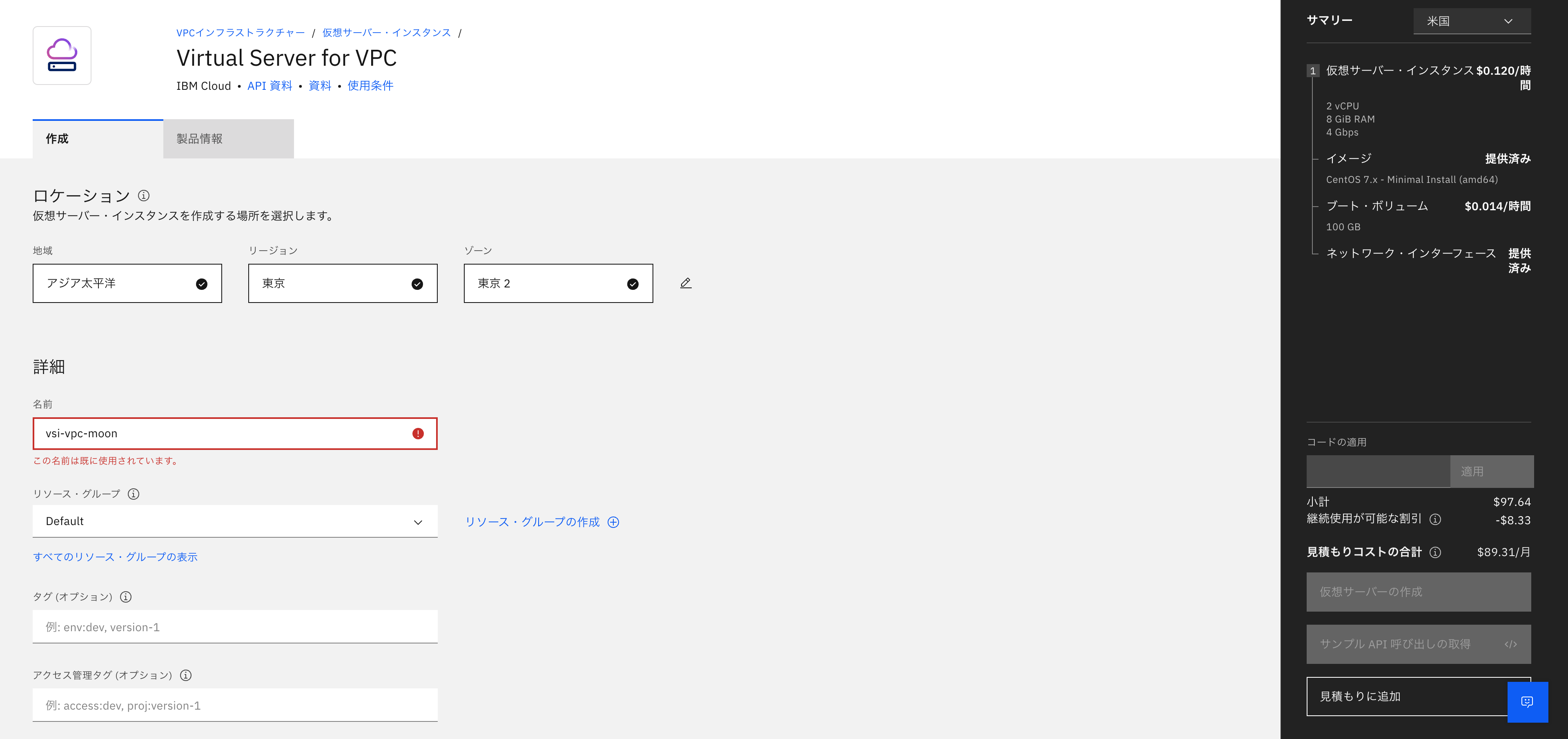
Task: Click the info icon beside 見積もりコストの合計
Action: [1435, 552]
